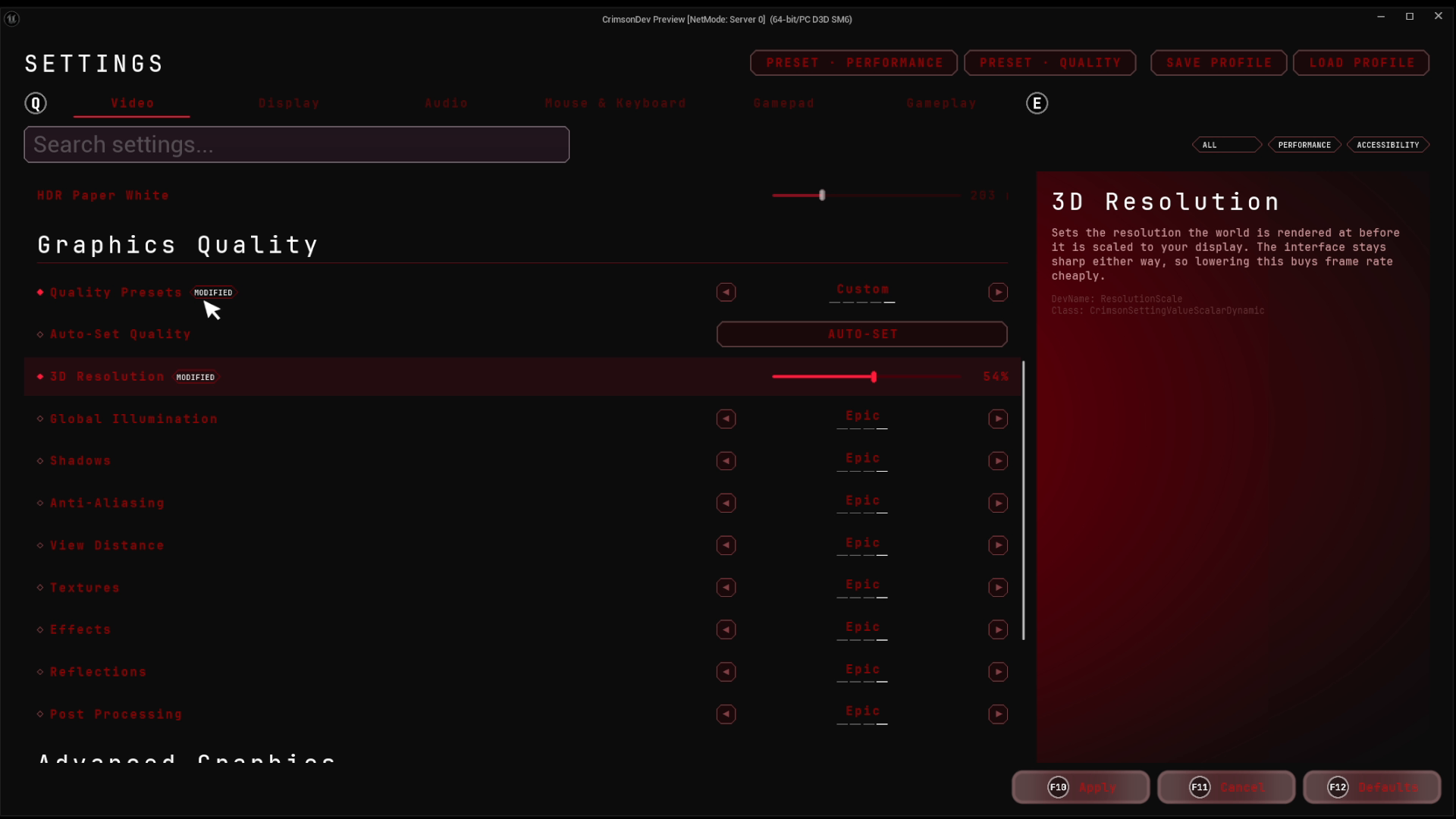1456x819 pixels.
Task: Select the 3D Resolution setting row label
Action: [107, 377]
